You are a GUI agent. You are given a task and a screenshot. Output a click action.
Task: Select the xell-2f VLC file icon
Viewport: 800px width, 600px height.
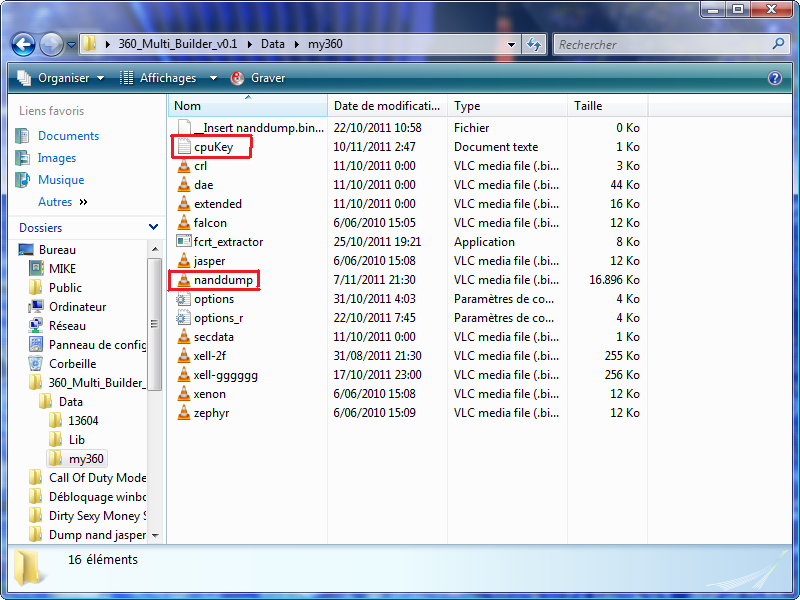[x=184, y=356]
